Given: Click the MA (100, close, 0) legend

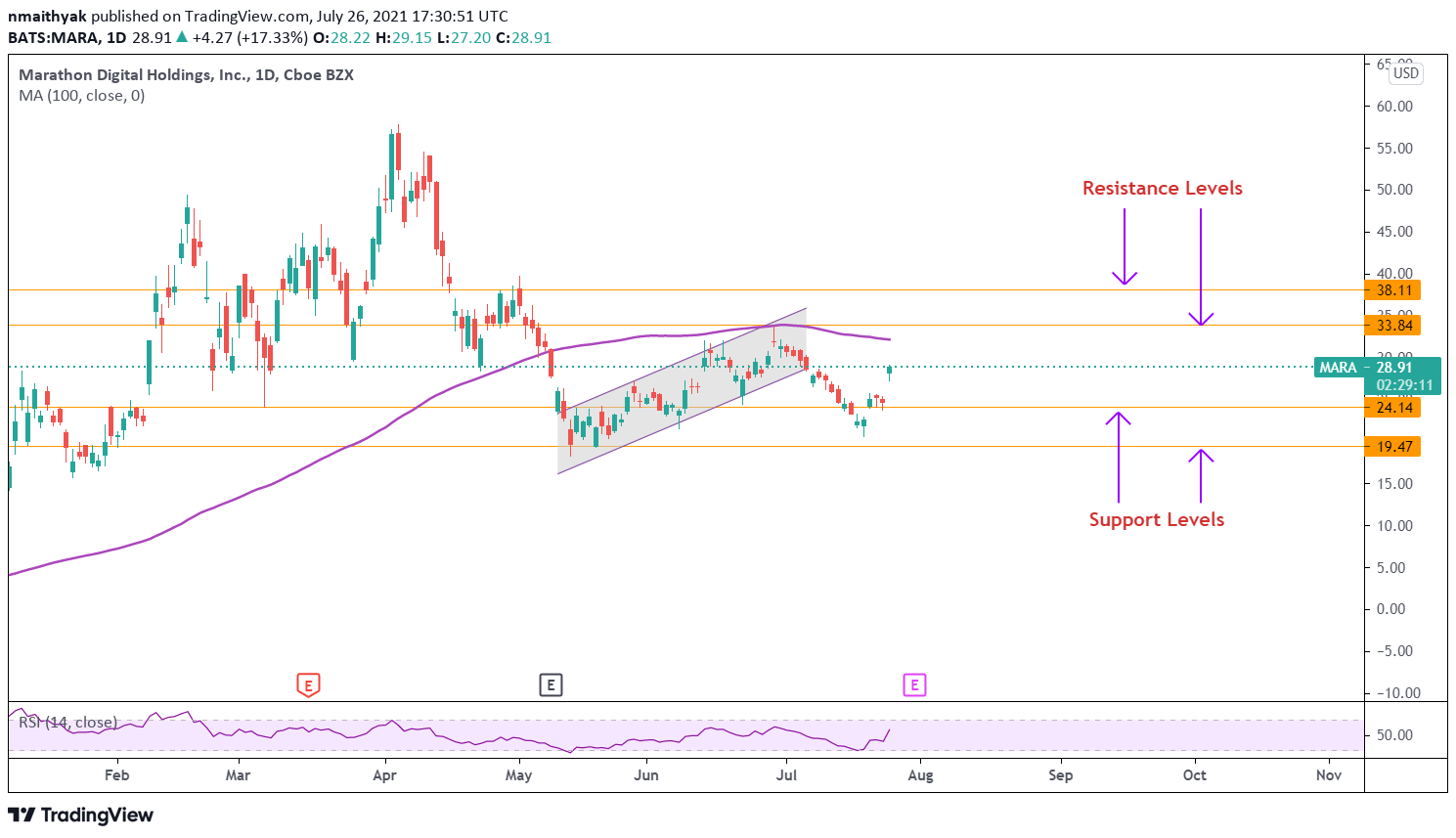Looking at the screenshot, I should (82, 96).
